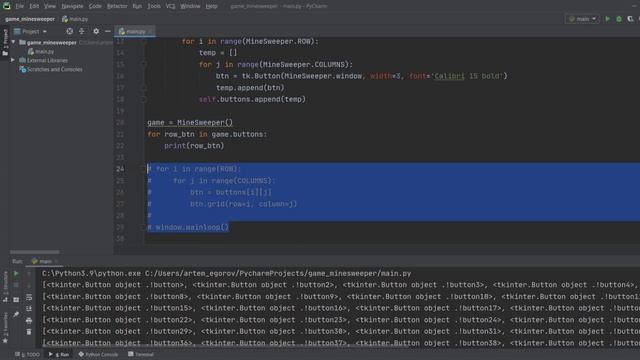This screenshot has width=640, height=360.
Task: Toggle soft-wrap in Run console
Action: [x=29, y=297]
